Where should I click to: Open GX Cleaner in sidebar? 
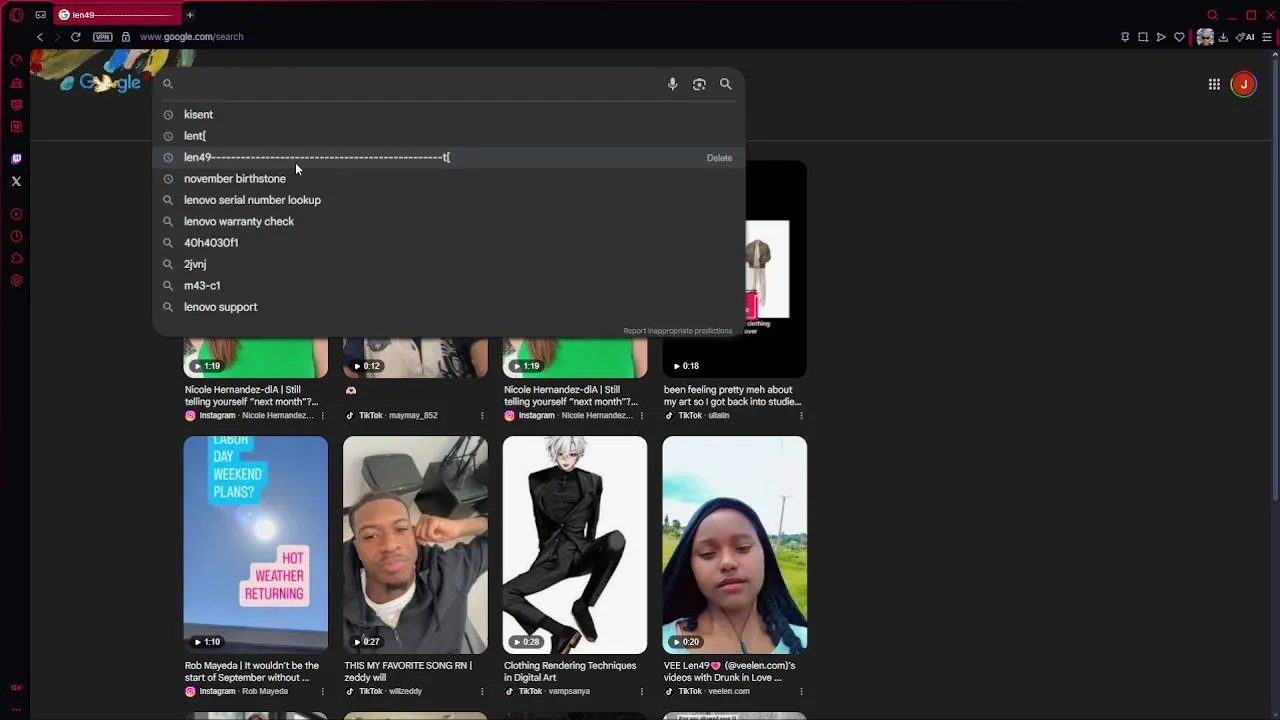(16, 83)
